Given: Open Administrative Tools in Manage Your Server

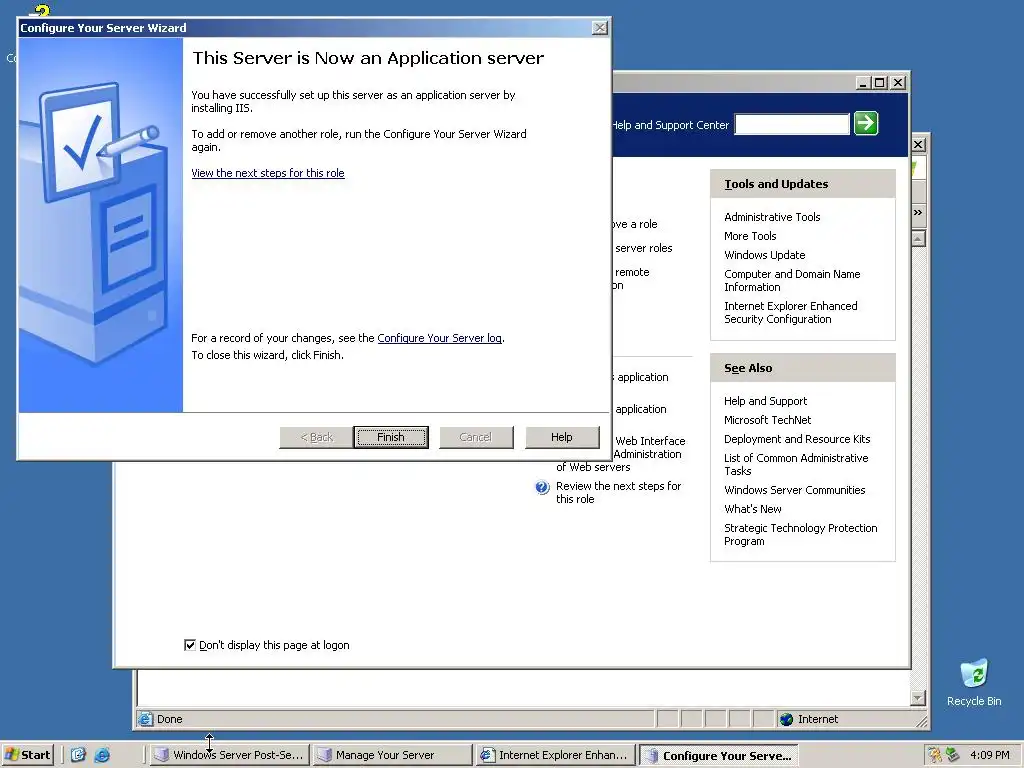Looking at the screenshot, I should tap(772, 217).
